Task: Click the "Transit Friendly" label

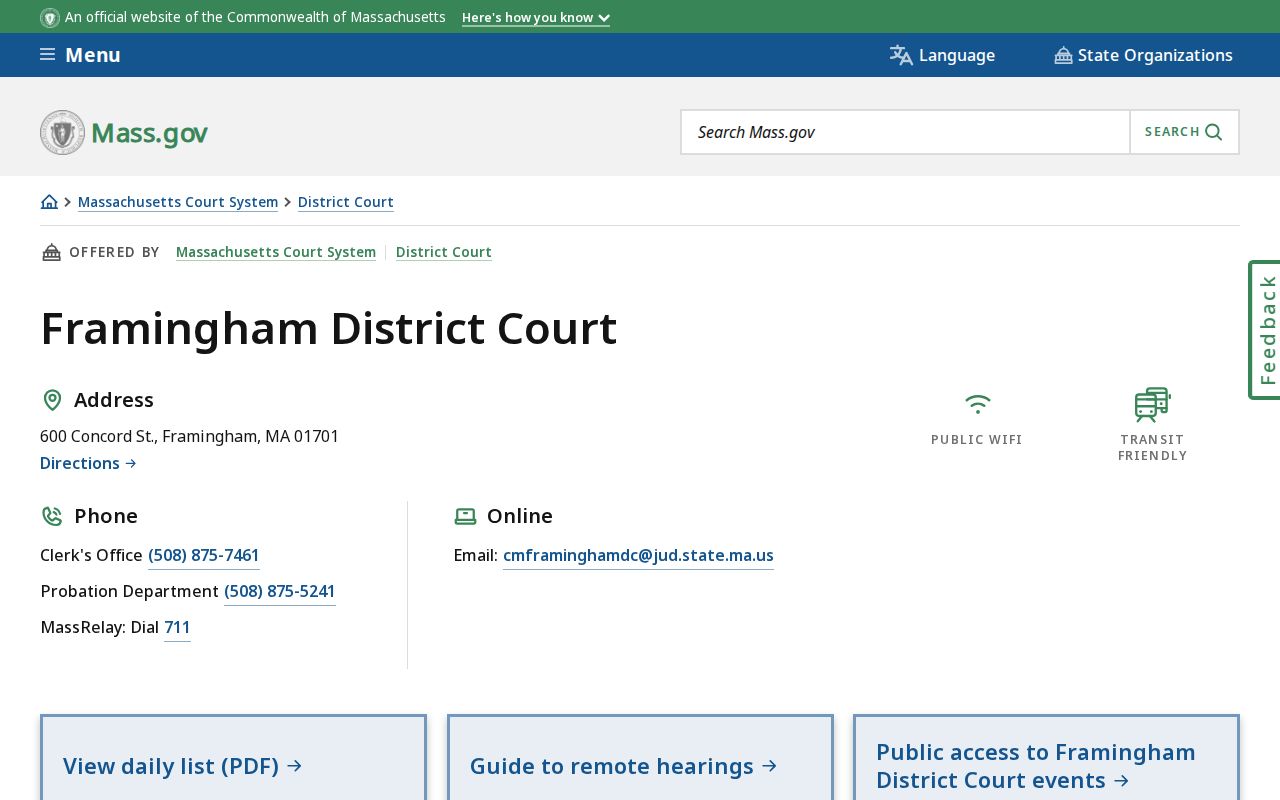Action: click(x=1153, y=448)
